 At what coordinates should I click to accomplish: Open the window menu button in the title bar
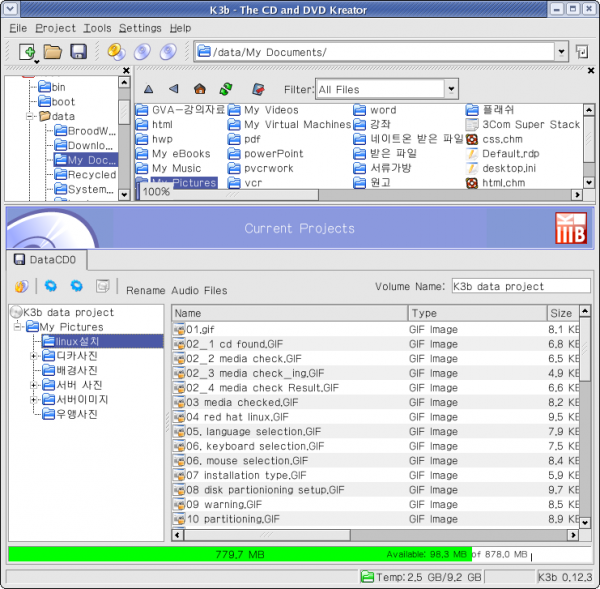tap(10, 9)
